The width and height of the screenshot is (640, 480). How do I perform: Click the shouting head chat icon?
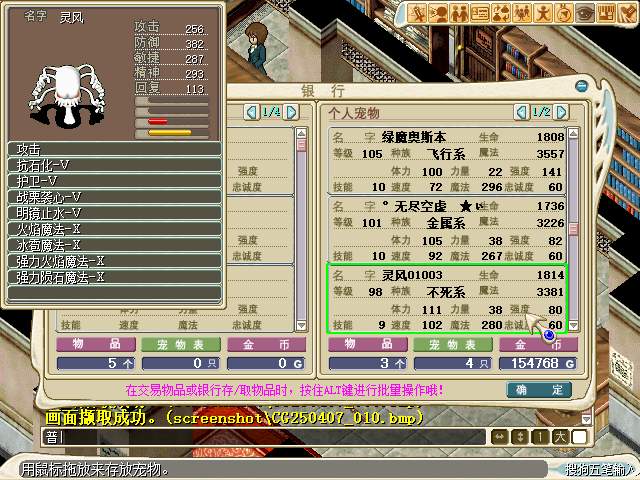pyautogui.click(x=438, y=13)
